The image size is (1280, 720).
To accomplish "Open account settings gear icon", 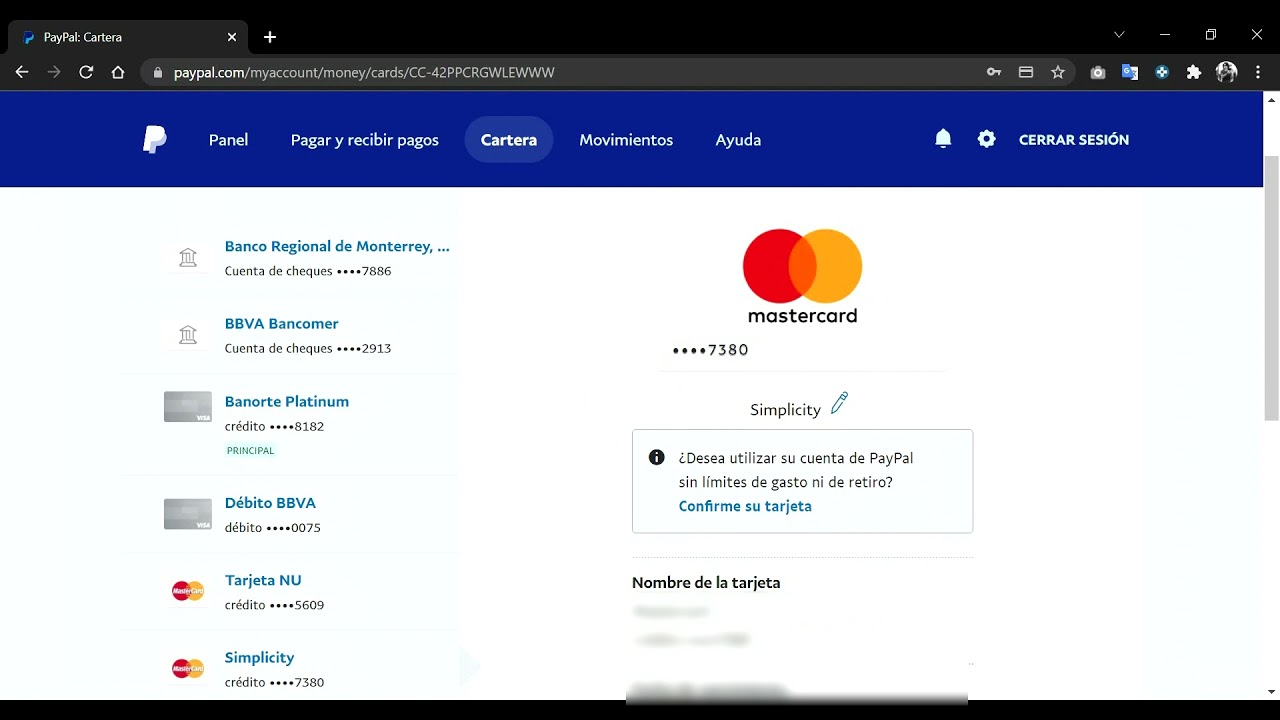I will click(987, 139).
